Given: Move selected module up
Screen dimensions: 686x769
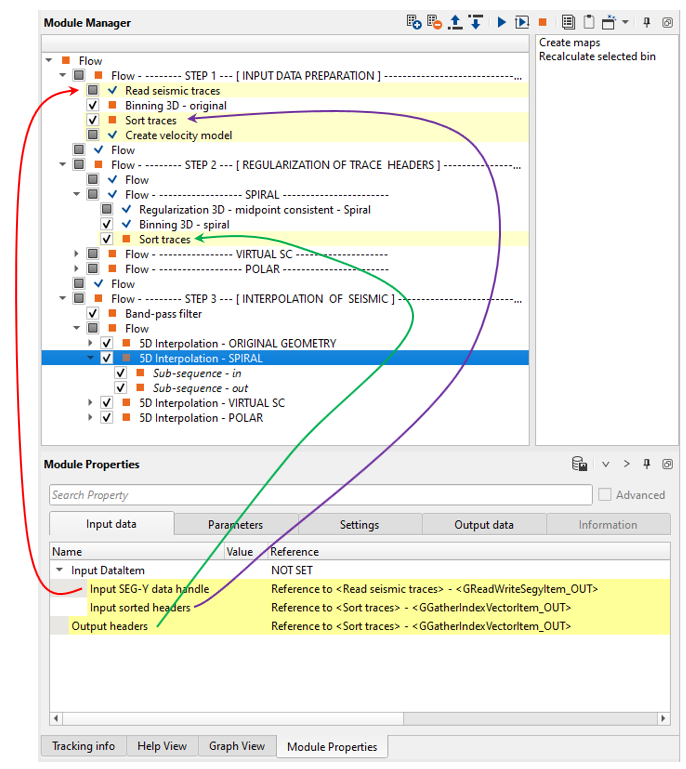Looking at the screenshot, I should pos(455,22).
